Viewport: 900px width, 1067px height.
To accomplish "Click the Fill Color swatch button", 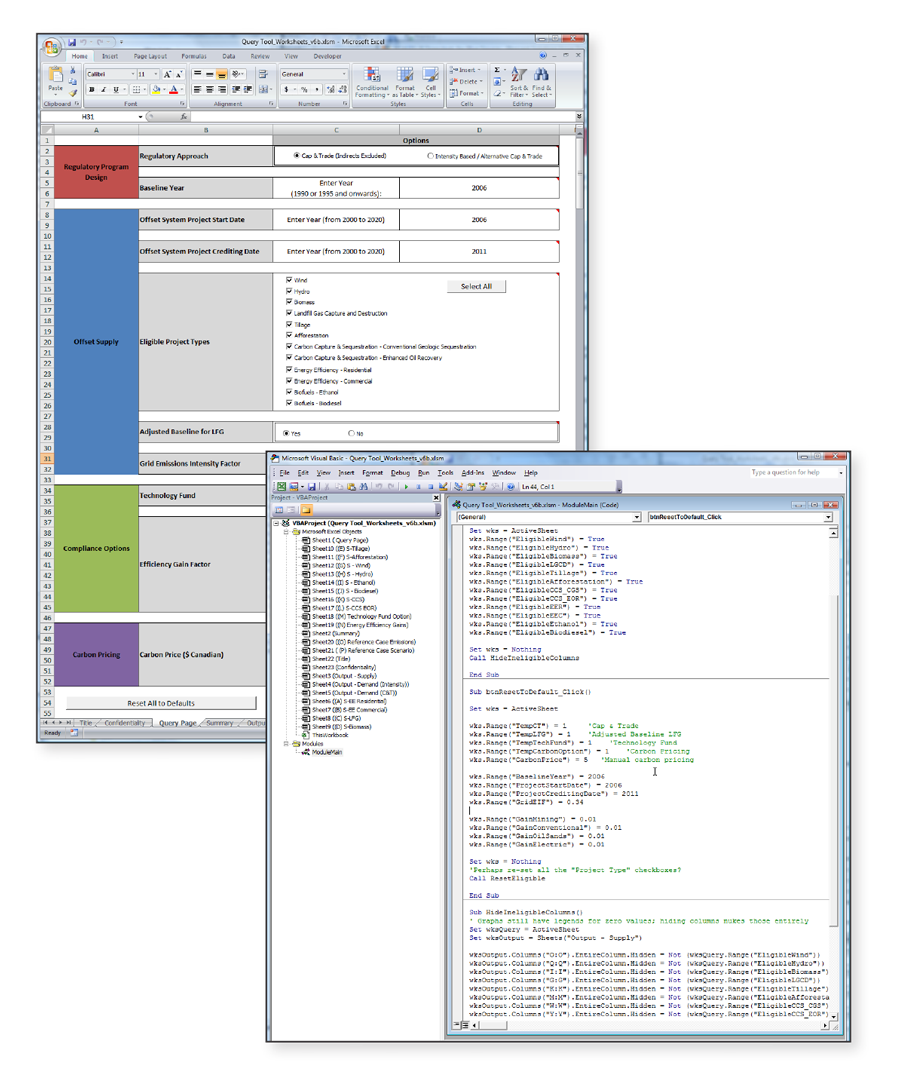I will coord(156,90).
